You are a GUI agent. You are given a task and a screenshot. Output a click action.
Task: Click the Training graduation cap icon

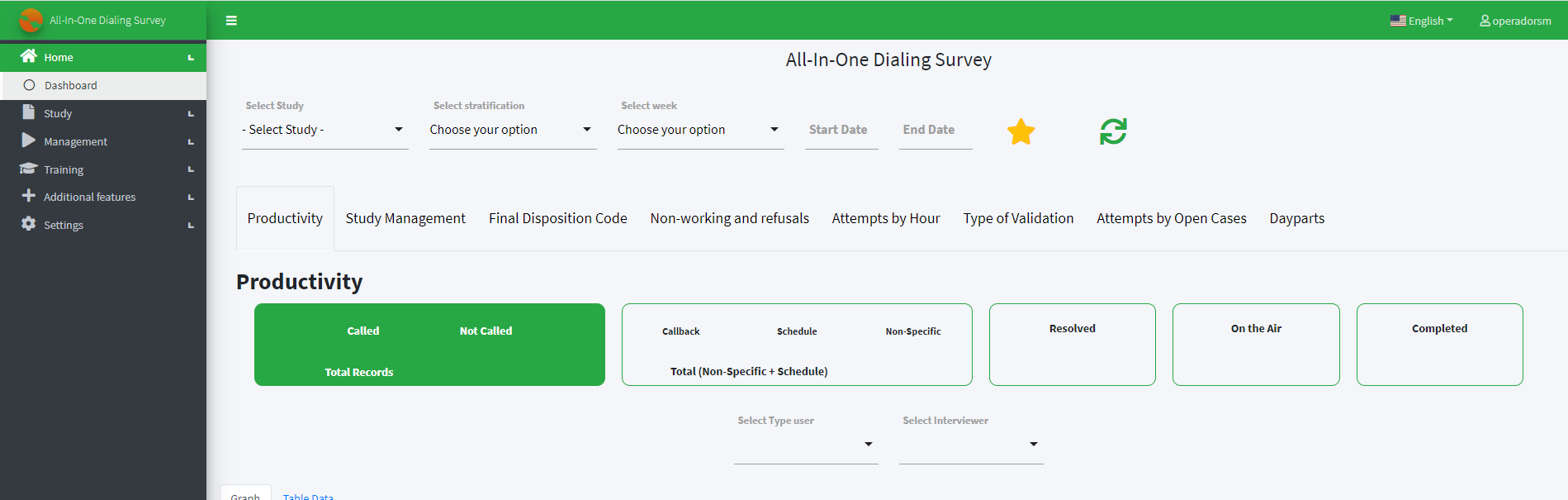[29, 169]
